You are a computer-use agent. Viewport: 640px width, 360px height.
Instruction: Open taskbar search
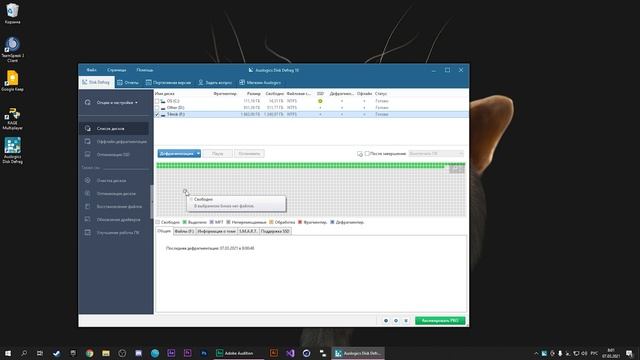tap(24, 353)
